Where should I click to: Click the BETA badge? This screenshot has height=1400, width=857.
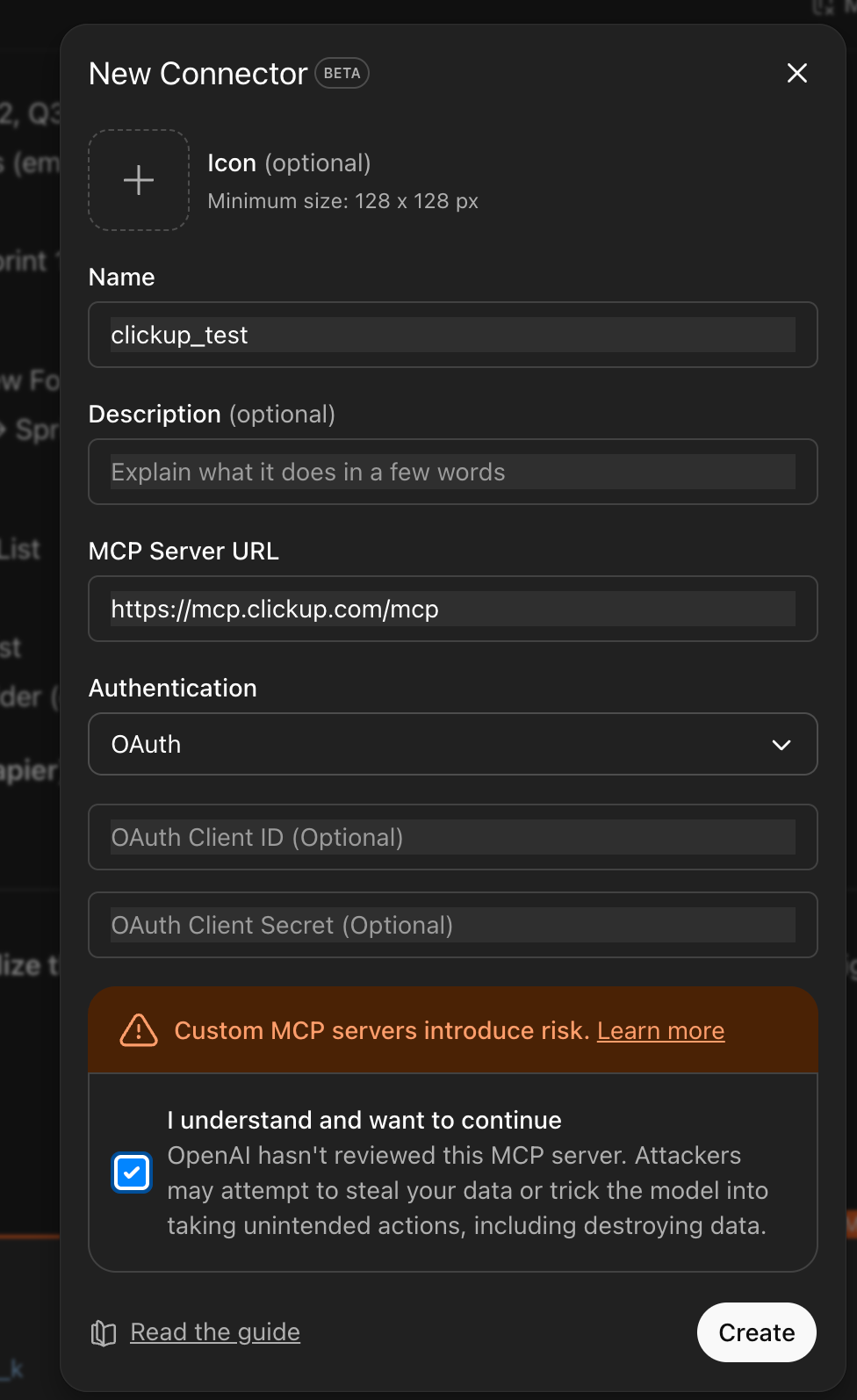pos(342,73)
